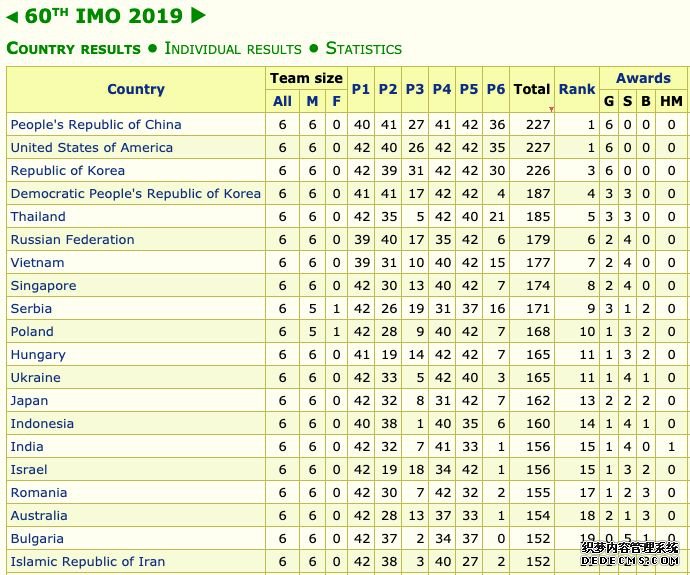The height and width of the screenshot is (575, 690).
Task: Sort by Rank column header
Action: [577, 89]
